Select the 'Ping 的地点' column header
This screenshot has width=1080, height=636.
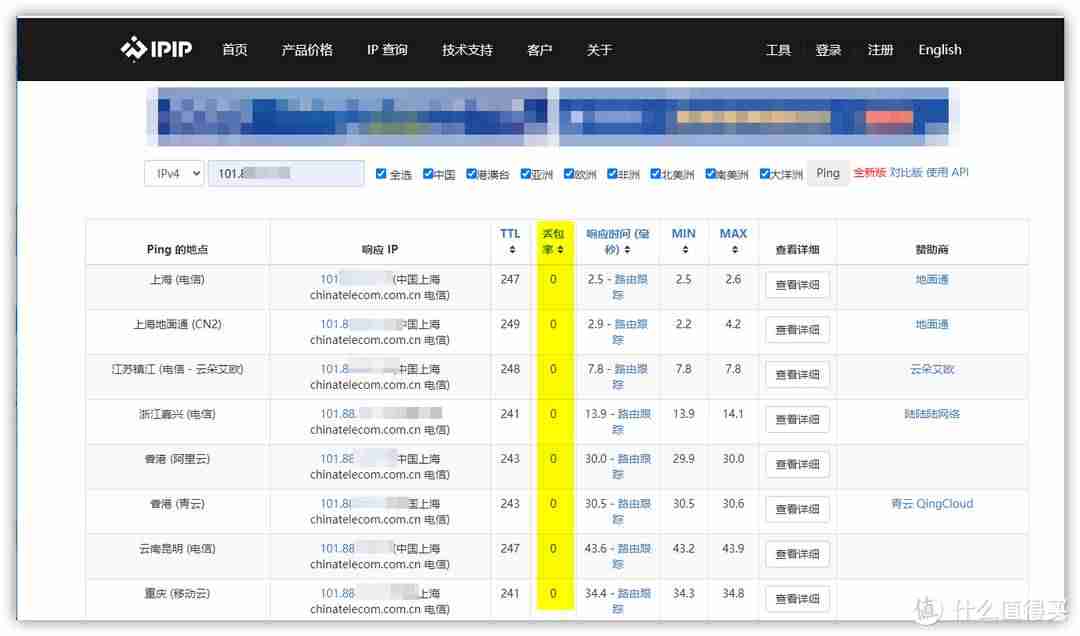(177, 249)
